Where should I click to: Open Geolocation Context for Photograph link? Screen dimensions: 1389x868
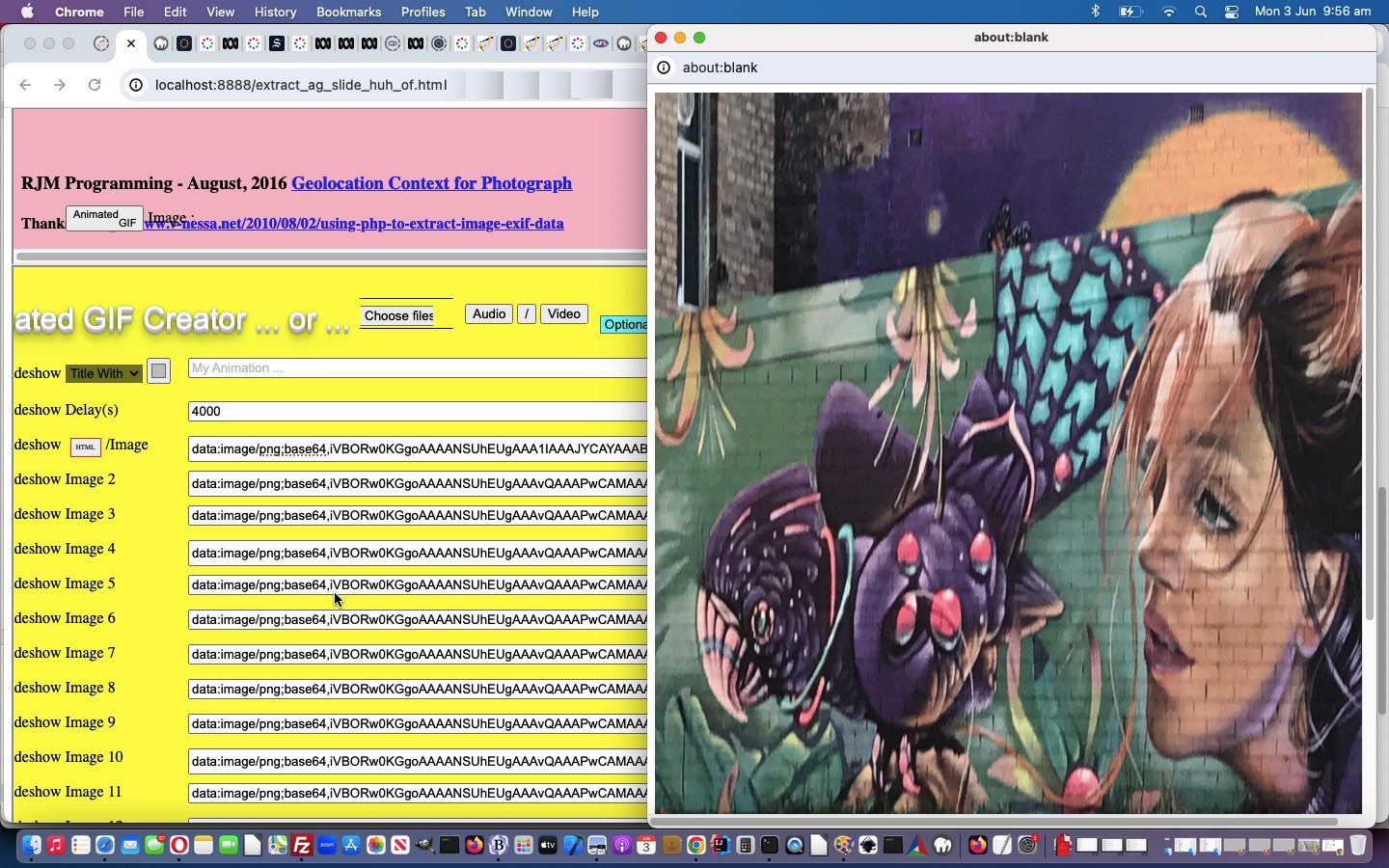[x=431, y=183]
